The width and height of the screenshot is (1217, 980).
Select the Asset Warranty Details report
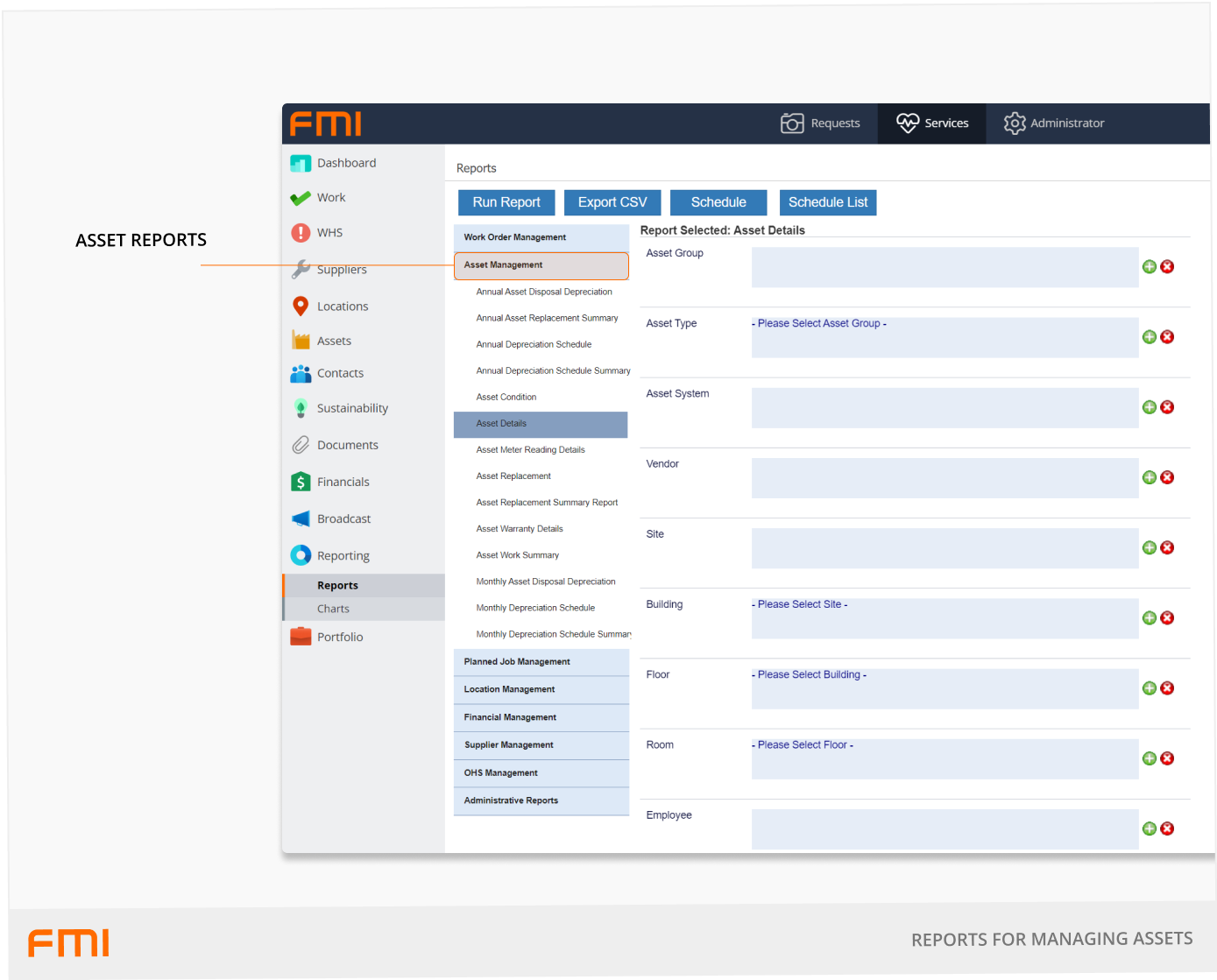click(x=520, y=529)
